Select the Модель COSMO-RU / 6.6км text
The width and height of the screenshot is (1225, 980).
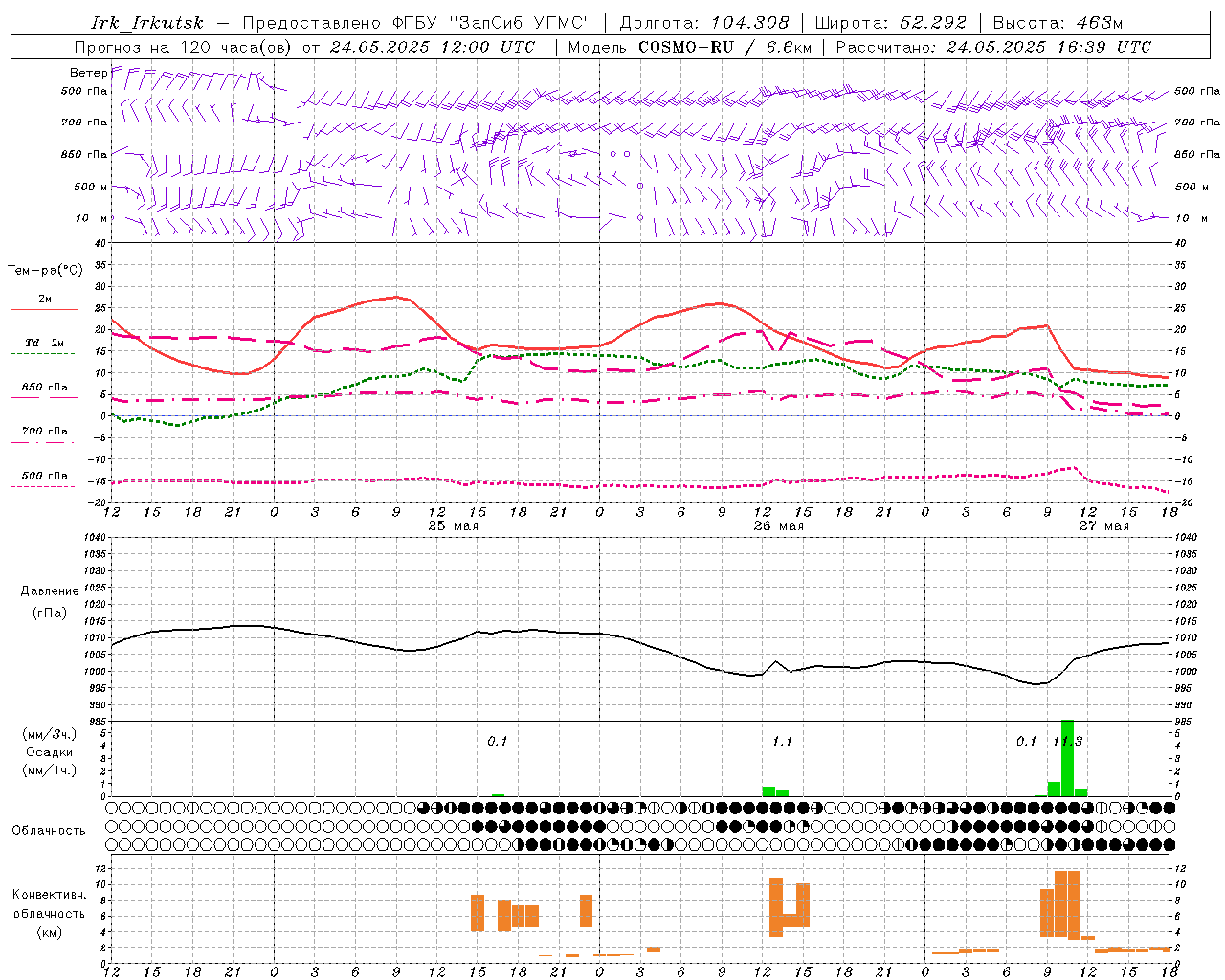(x=690, y=47)
